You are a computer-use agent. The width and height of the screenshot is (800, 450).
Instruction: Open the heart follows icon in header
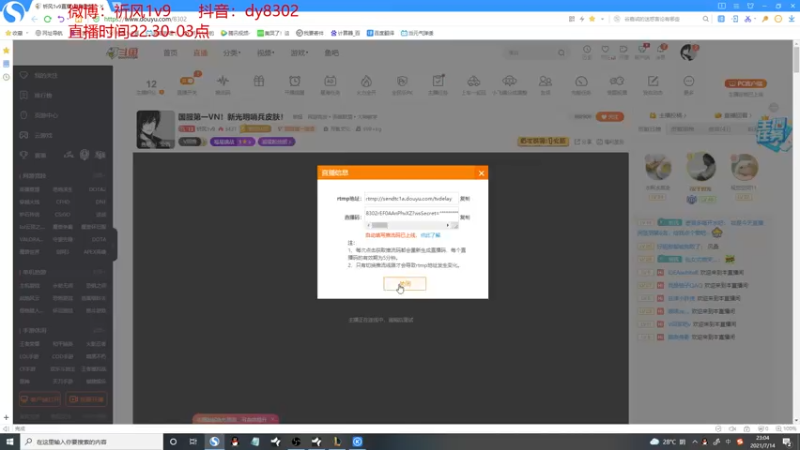tap(605, 50)
